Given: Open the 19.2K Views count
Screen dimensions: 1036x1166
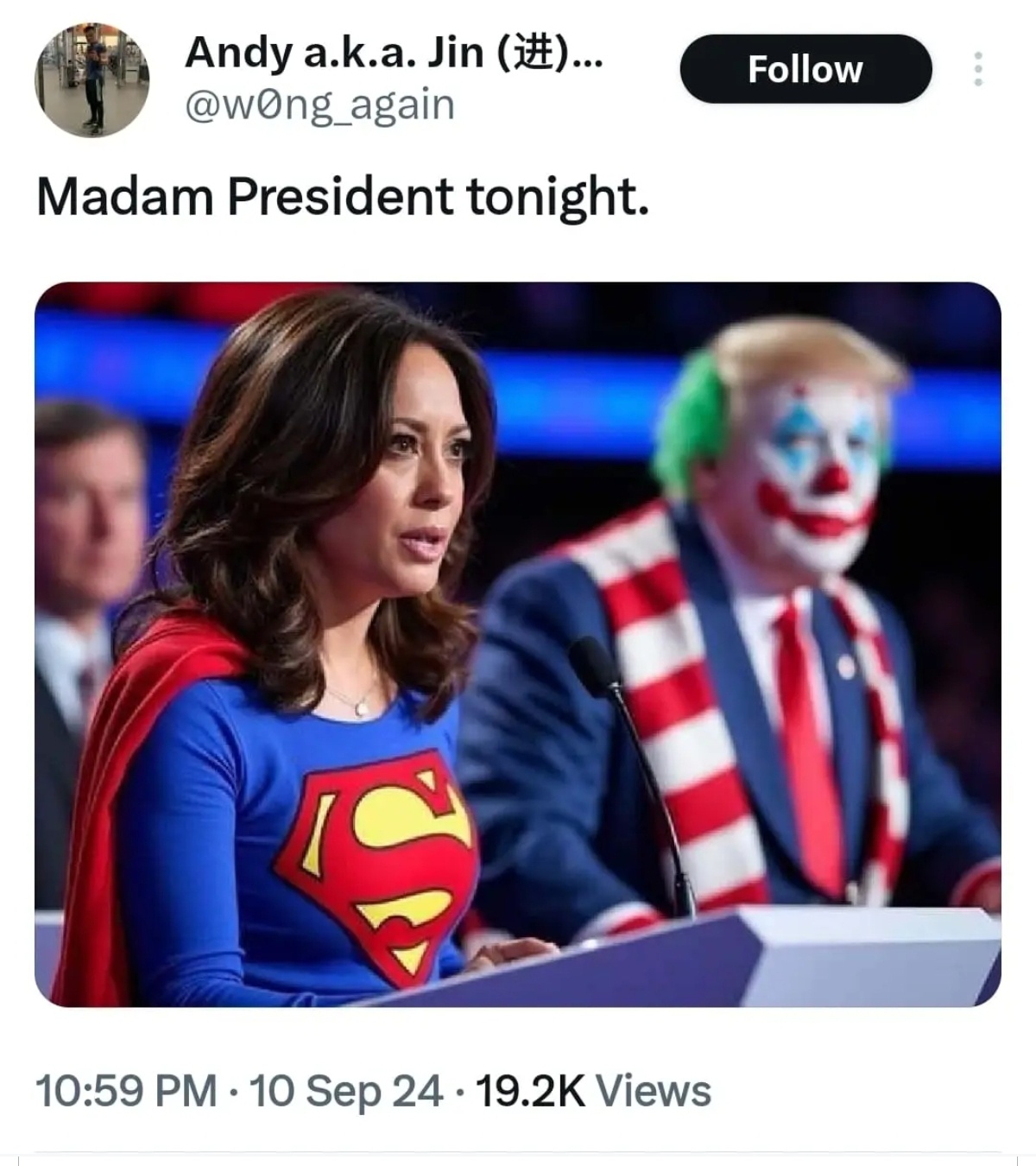Looking at the screenshot, I should point(592,1090).
